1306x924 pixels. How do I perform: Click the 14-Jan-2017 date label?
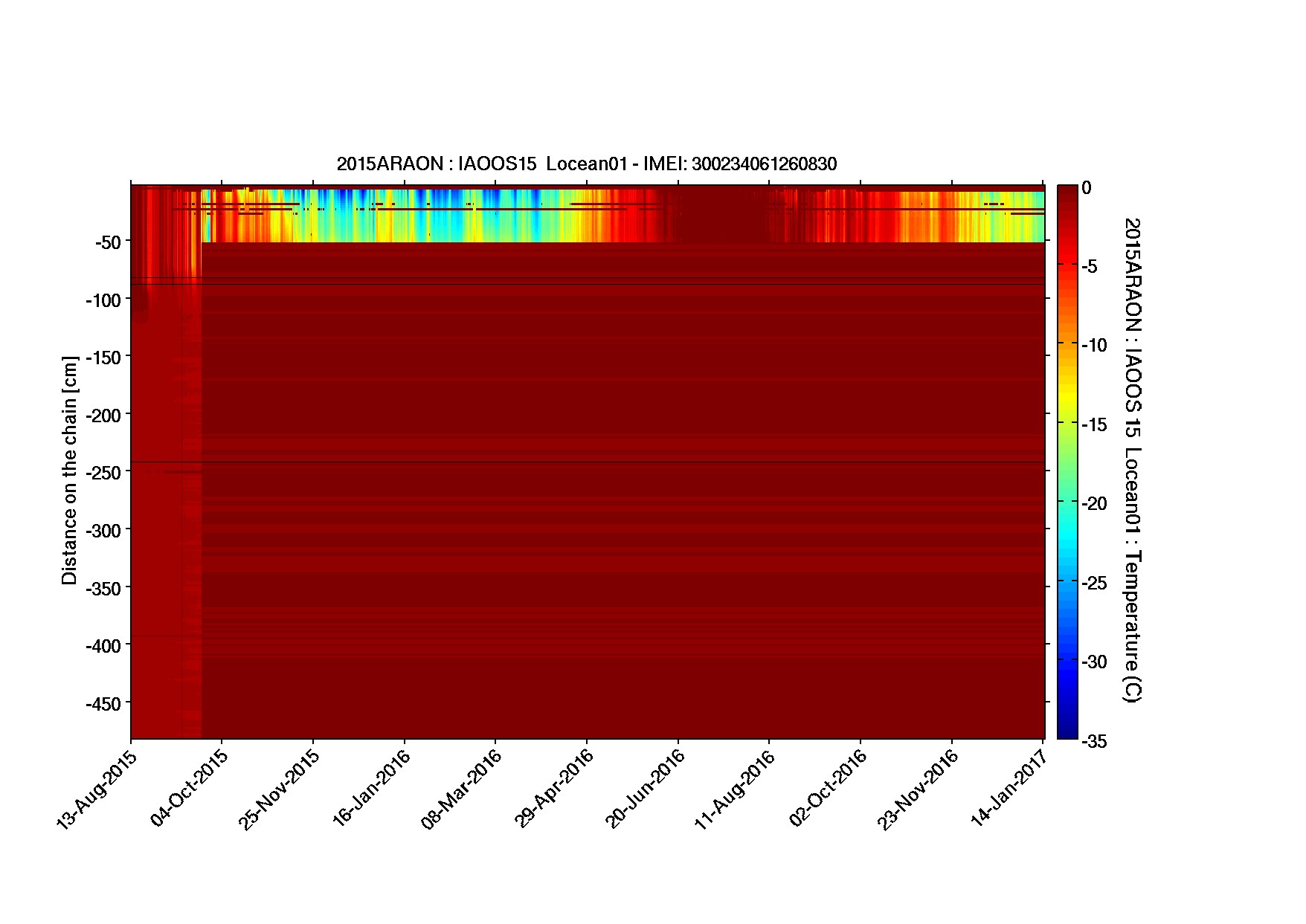coord(1010,789)
